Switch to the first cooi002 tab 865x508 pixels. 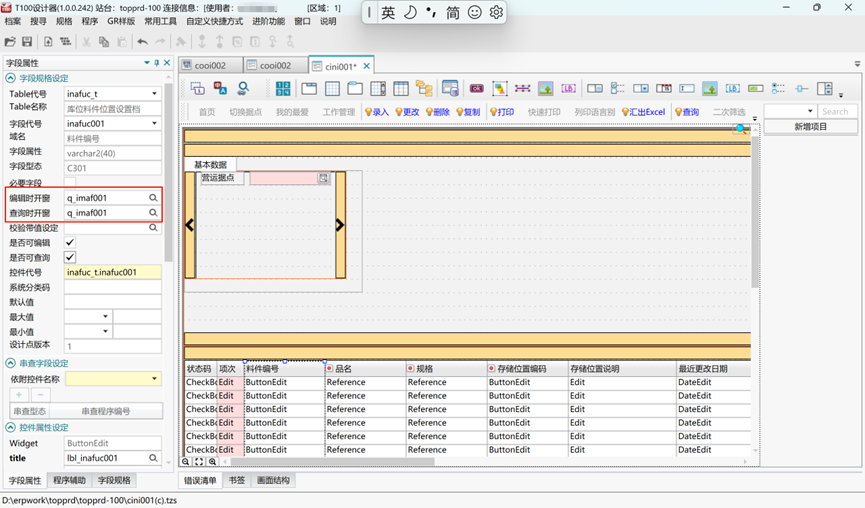coord(210,66)
